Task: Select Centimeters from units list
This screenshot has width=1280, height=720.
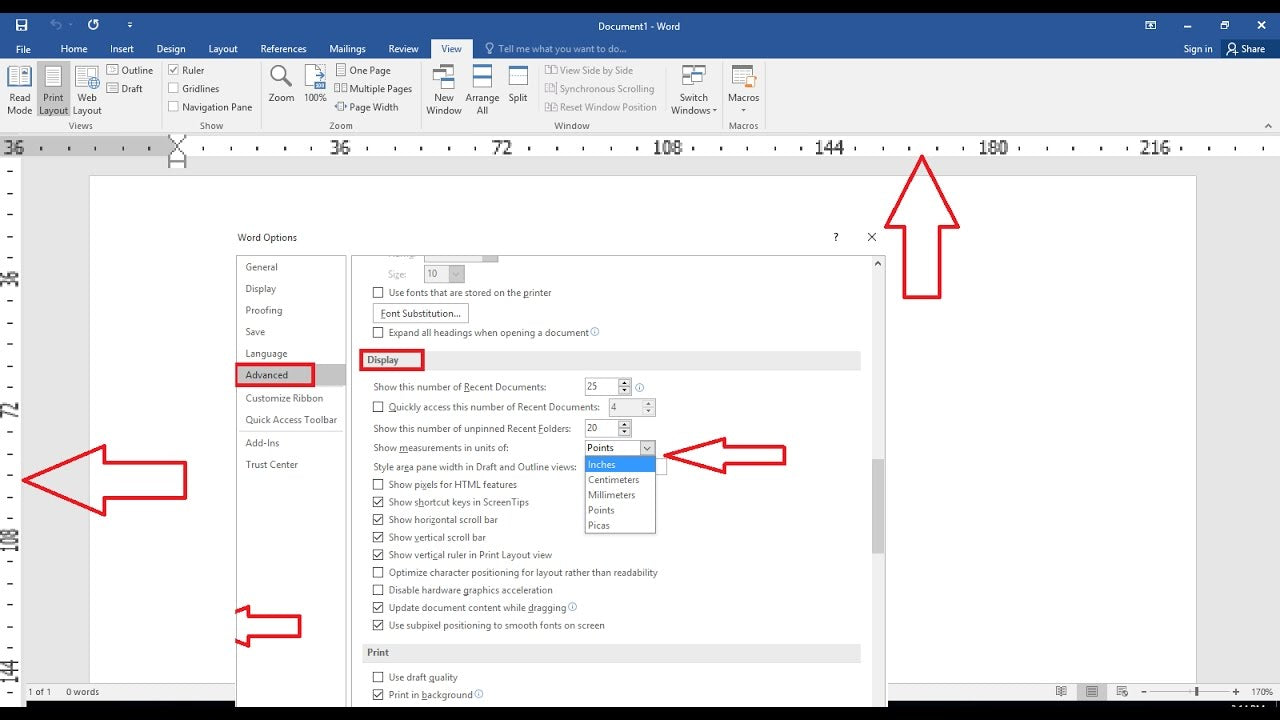Action: [620, 480]
